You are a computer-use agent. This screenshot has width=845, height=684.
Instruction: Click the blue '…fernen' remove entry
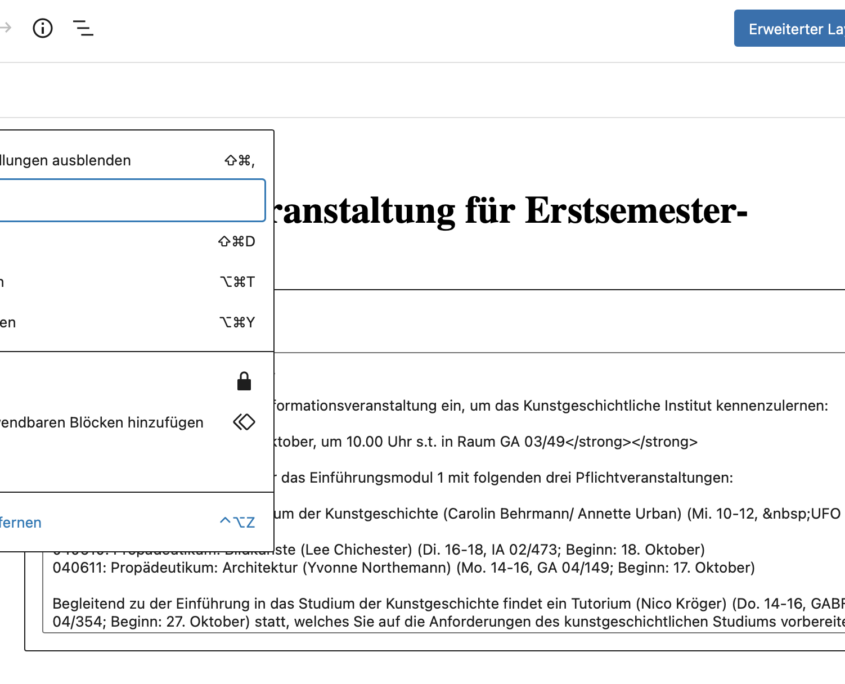131,522
